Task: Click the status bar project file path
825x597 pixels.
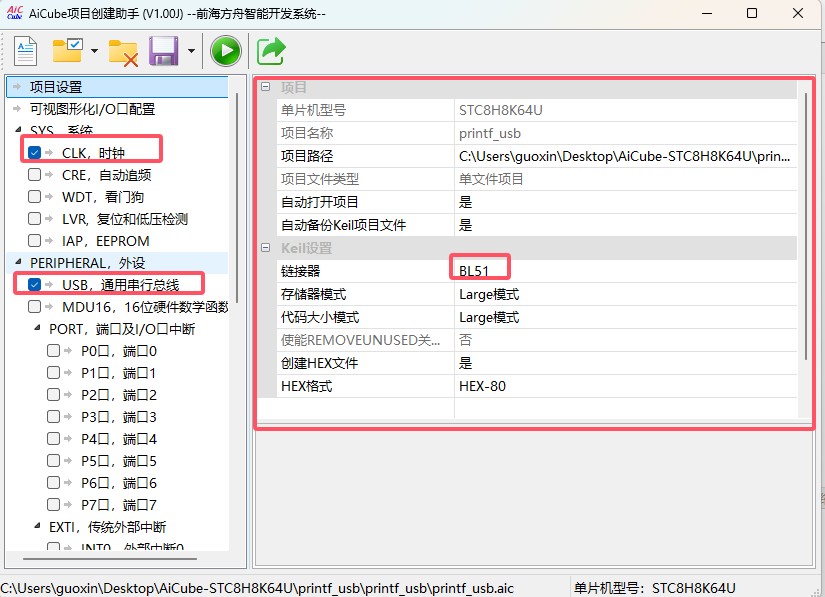Action: (x=257, y=588)
